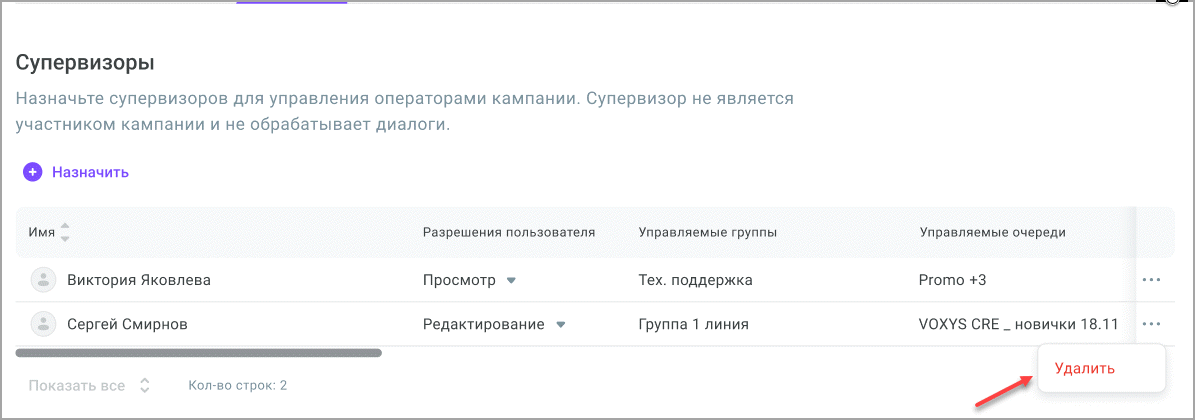The width and height of the screenshot is (1195, 420).
Task: Choose Удалить from the context menu
Action: click(1084, 368)
